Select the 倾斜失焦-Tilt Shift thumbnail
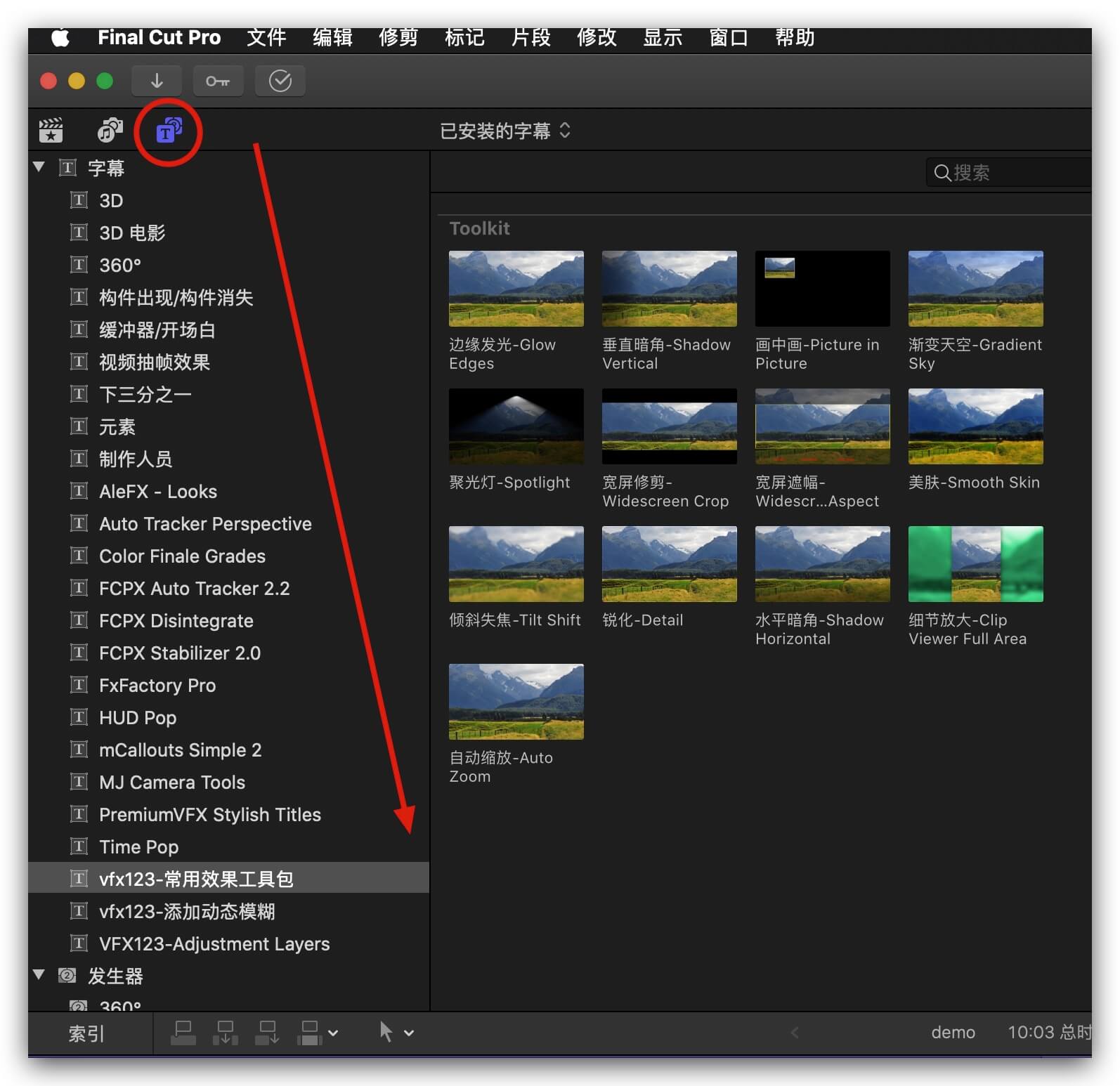Screen dimensions: 1120x1086 (516, 564)
